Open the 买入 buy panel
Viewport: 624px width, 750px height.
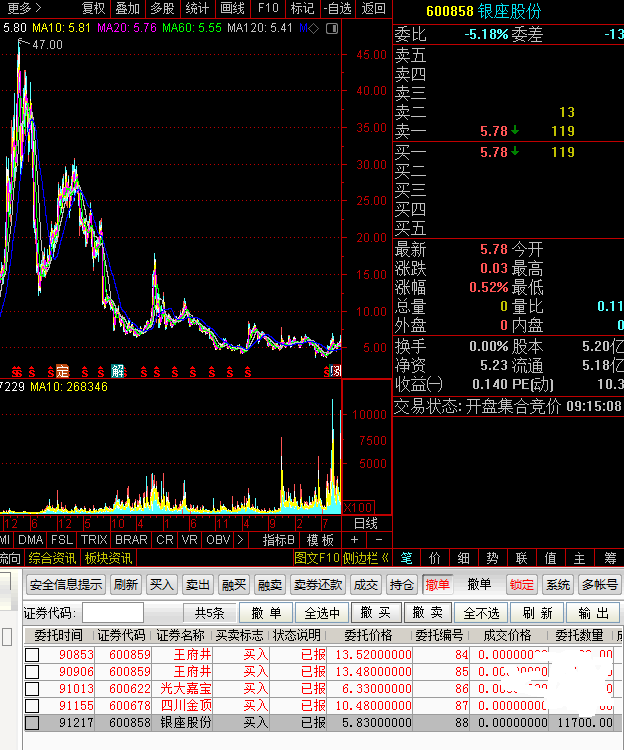pos(162,585)
